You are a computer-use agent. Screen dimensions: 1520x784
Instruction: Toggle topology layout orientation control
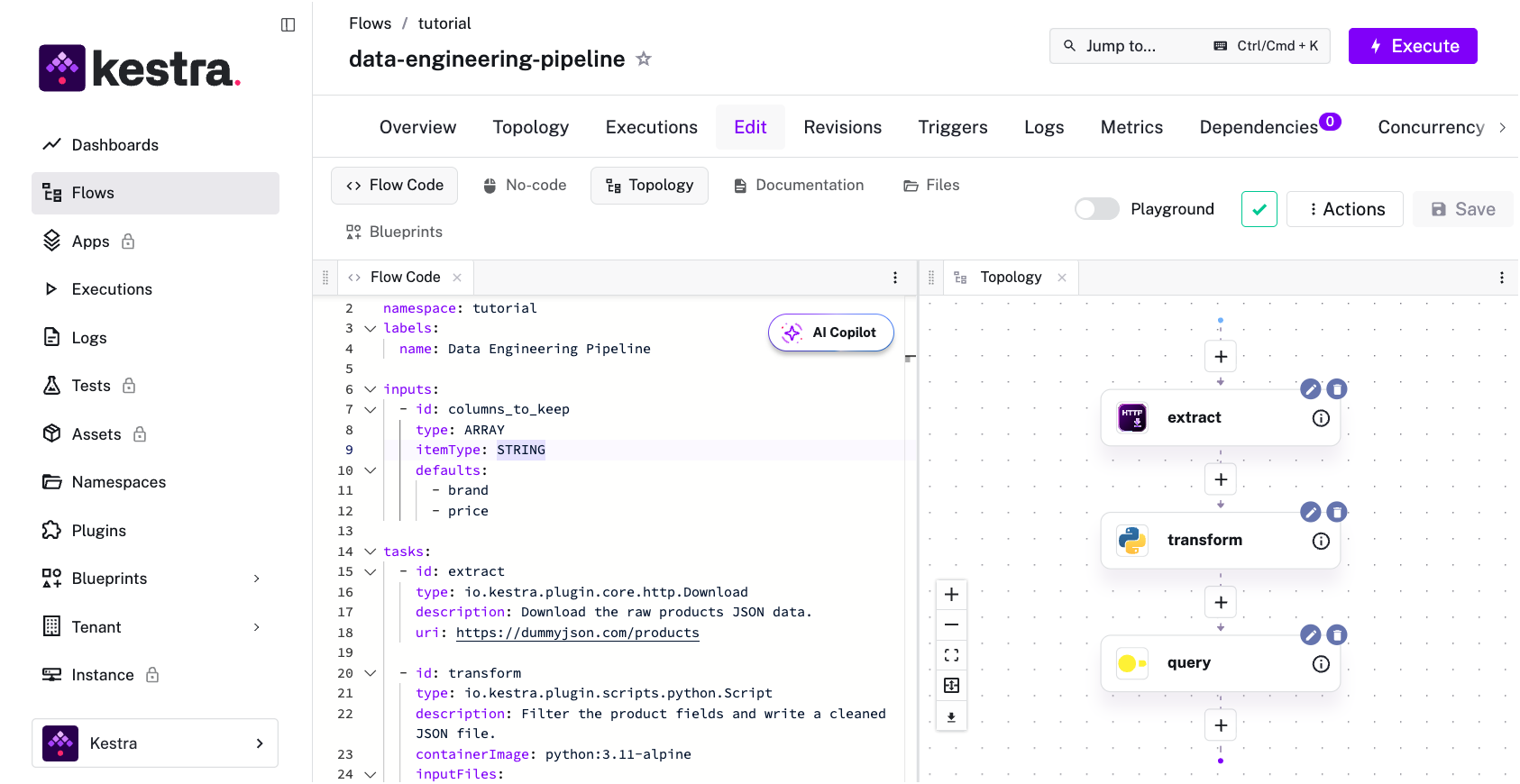point(951,686)
